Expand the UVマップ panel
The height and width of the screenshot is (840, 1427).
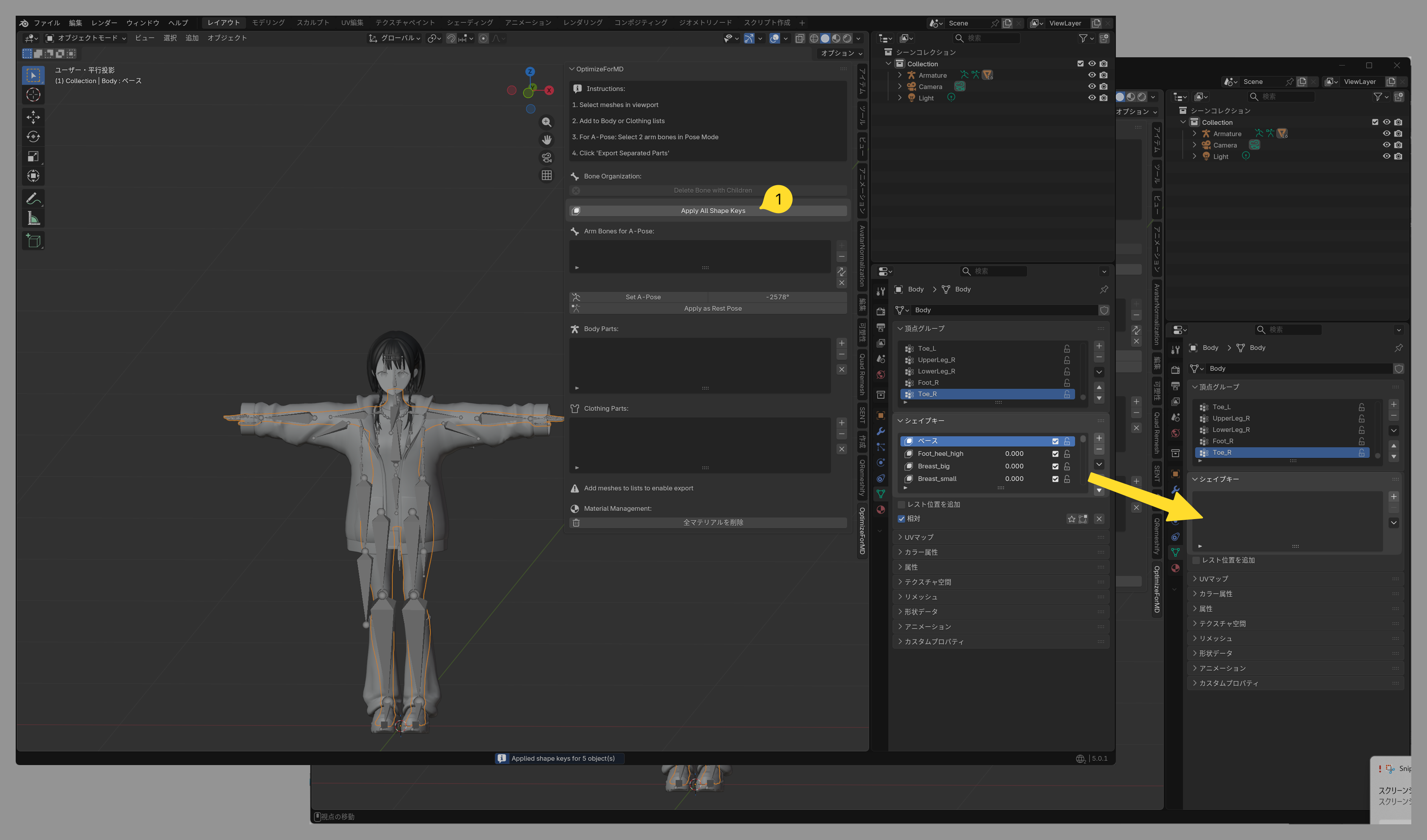click(x=919, y=537)
